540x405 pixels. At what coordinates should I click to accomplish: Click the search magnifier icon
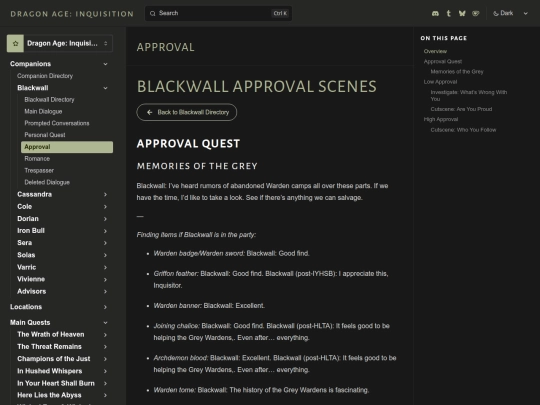click(153, 13)
